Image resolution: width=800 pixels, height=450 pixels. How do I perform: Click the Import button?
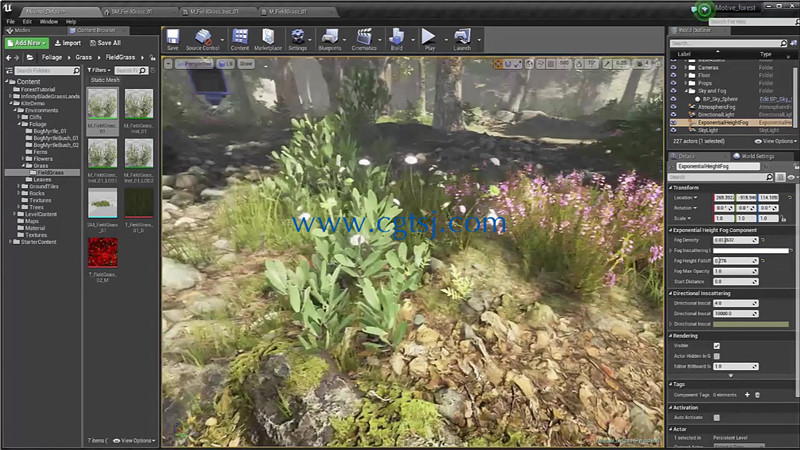[68, 43]
